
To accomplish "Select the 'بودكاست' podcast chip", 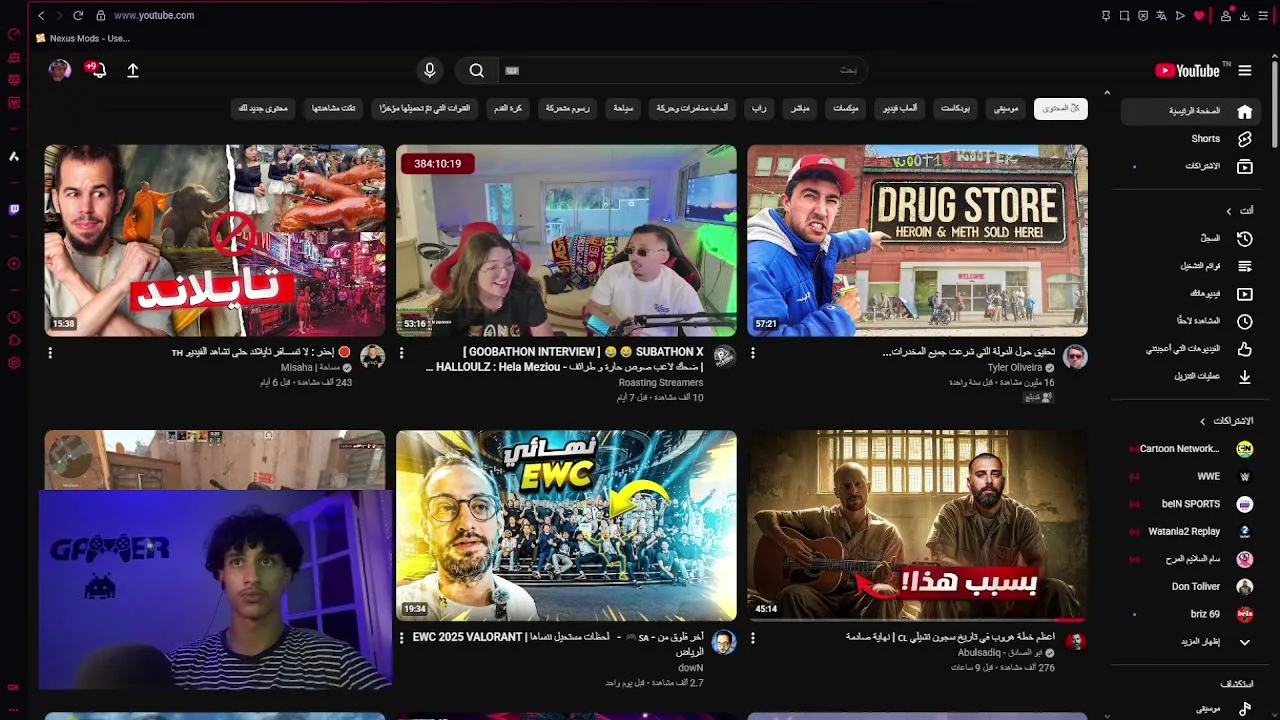I will [x=955, y=108].
